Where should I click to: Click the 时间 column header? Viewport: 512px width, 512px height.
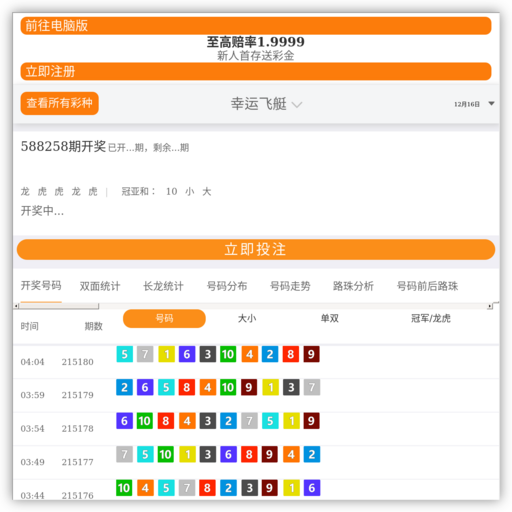[30, 326]
